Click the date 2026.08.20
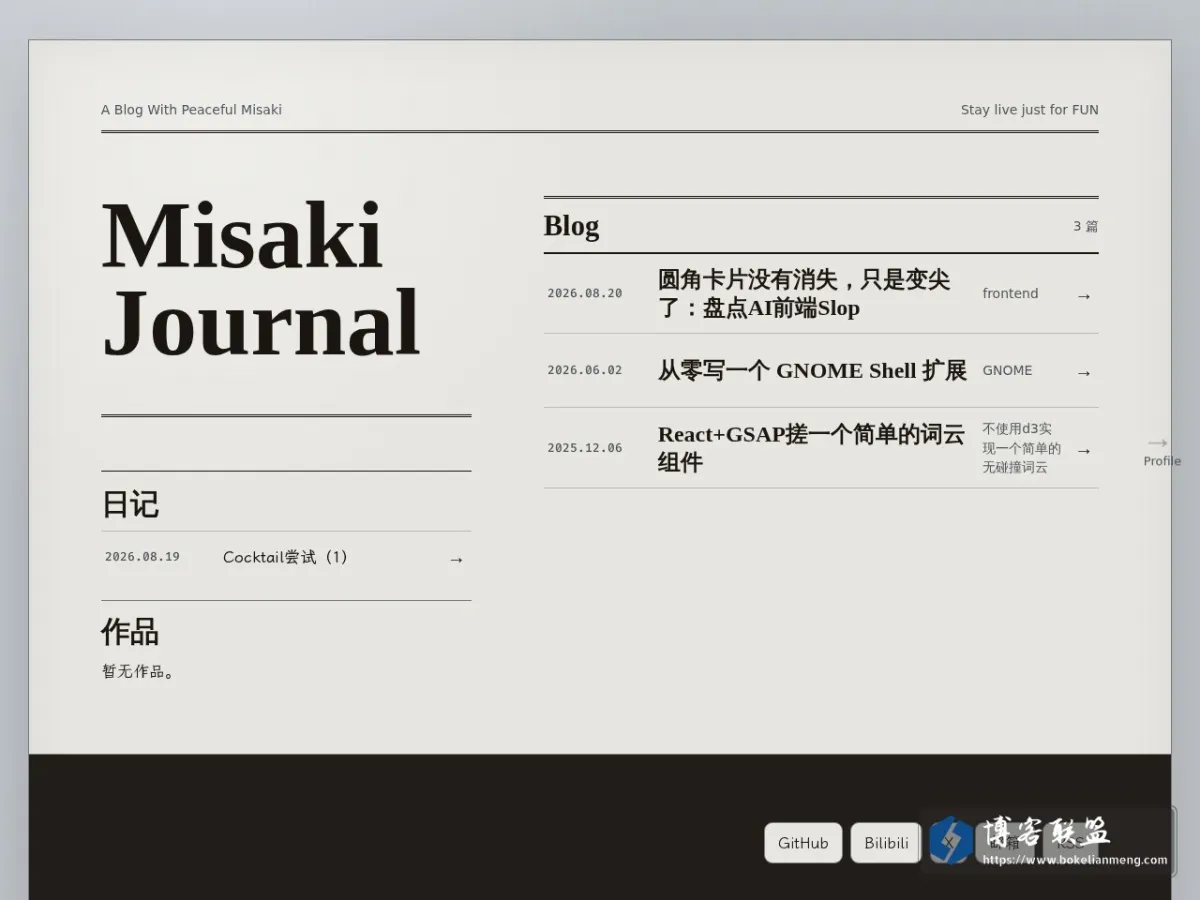Screen dimensions: 1200x900 tap(584, 294)
